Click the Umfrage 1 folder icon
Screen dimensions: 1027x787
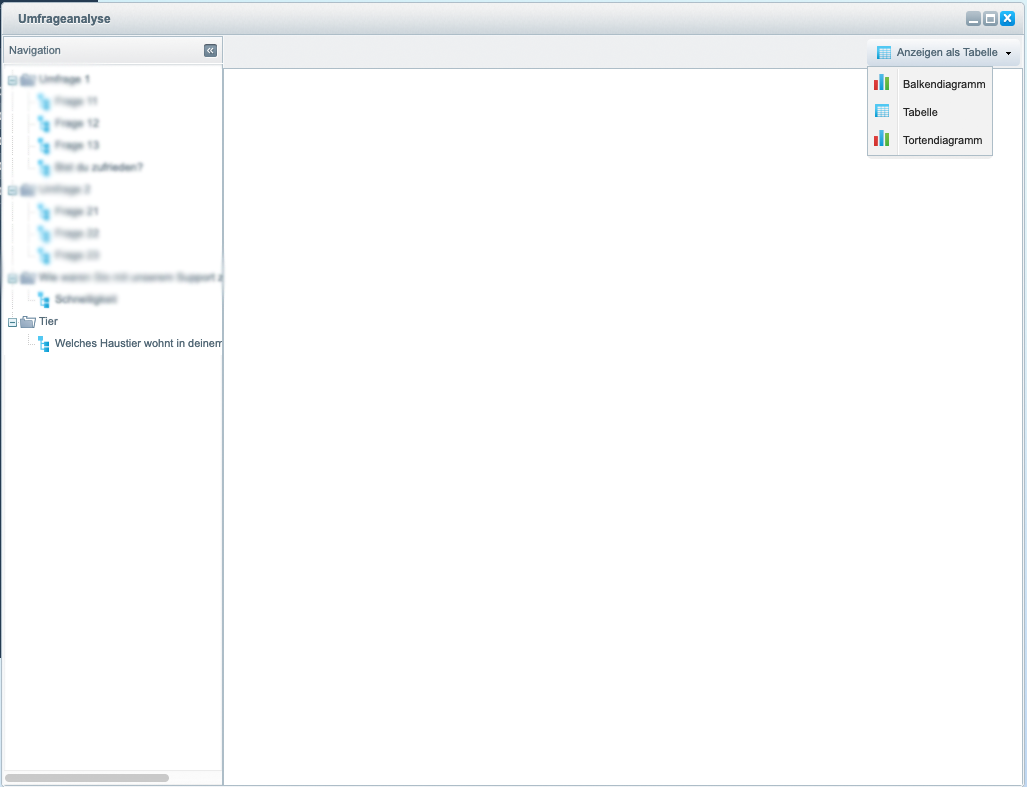(x=27, y=80)
